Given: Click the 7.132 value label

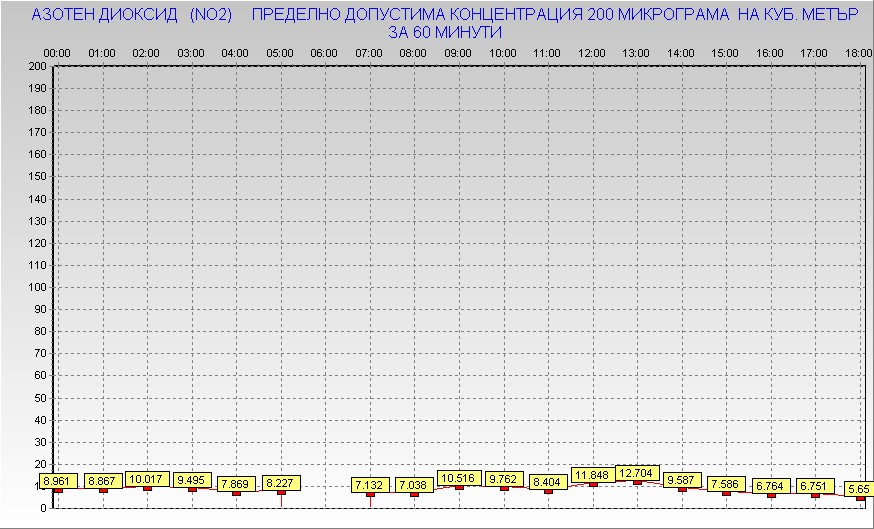Looking at the screenshot, I should (370, 485).
